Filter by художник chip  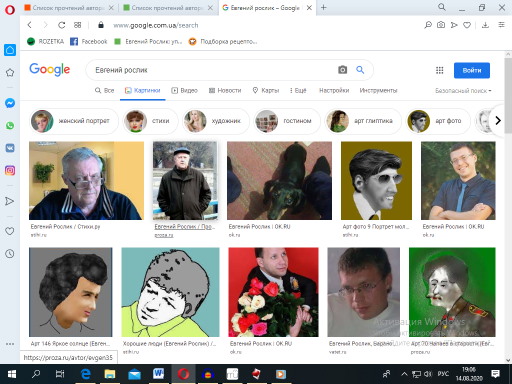pos(216,121)
